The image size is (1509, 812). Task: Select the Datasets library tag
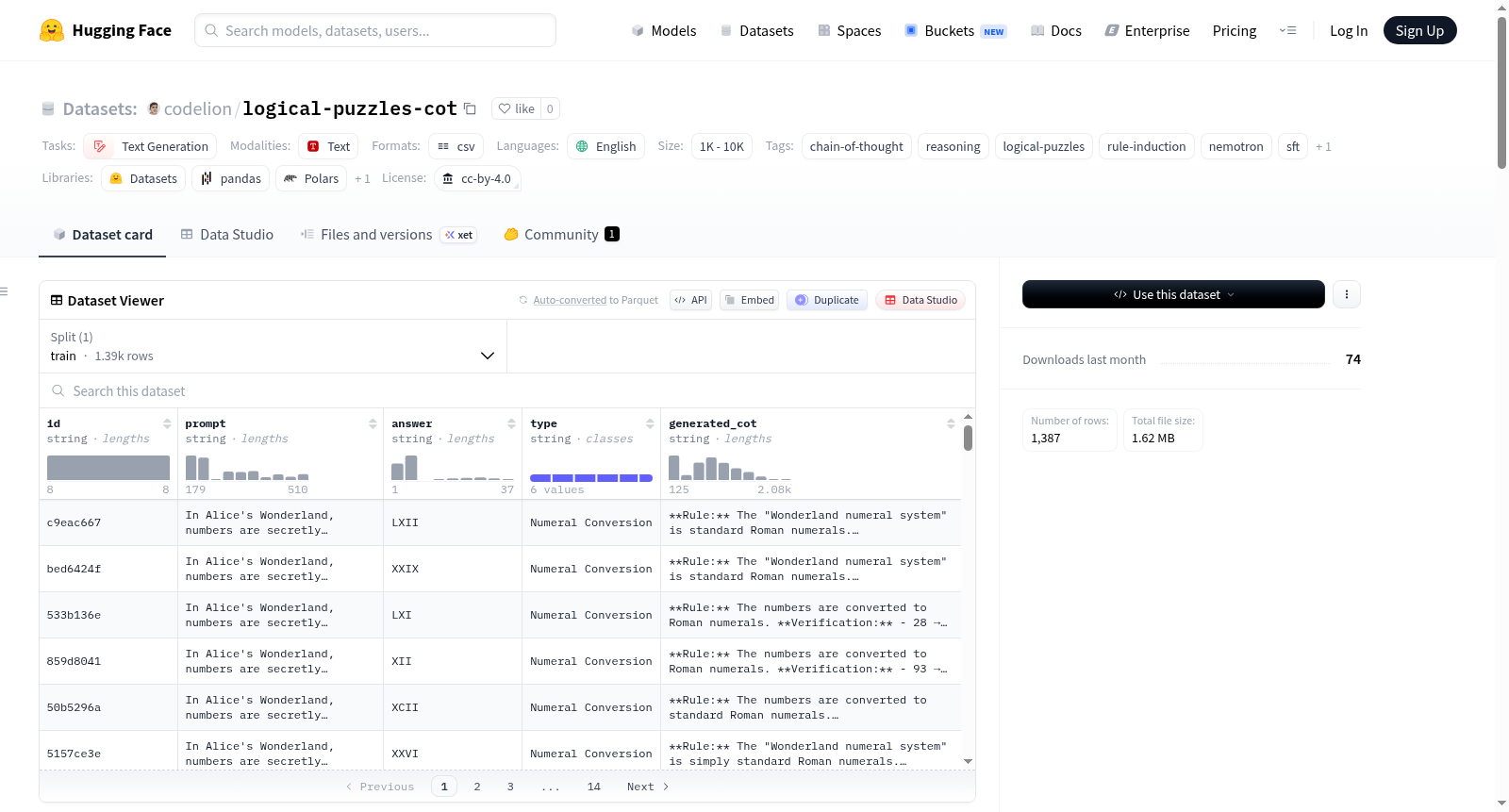click(143, 178)
